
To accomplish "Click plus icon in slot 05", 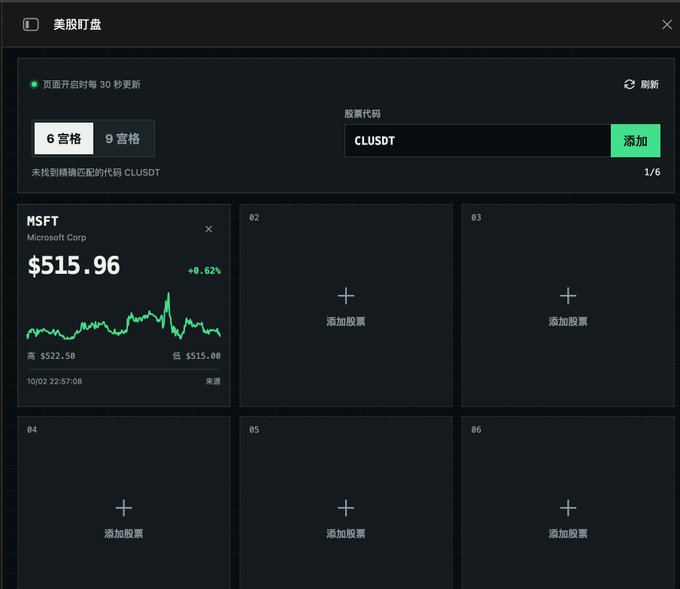I will [x=346, y=507].
